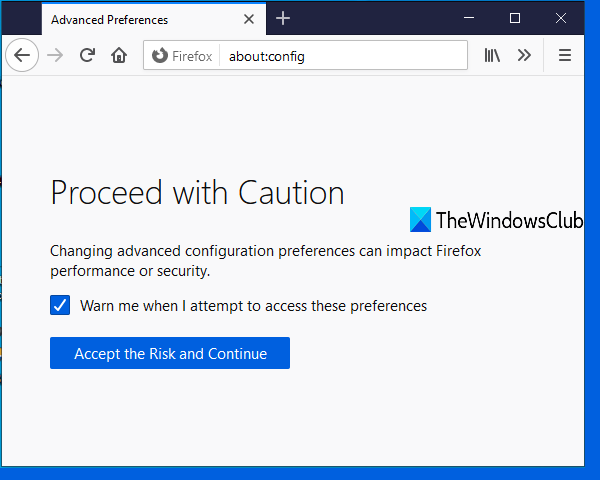Click the forward arrow button

(55, 56)
